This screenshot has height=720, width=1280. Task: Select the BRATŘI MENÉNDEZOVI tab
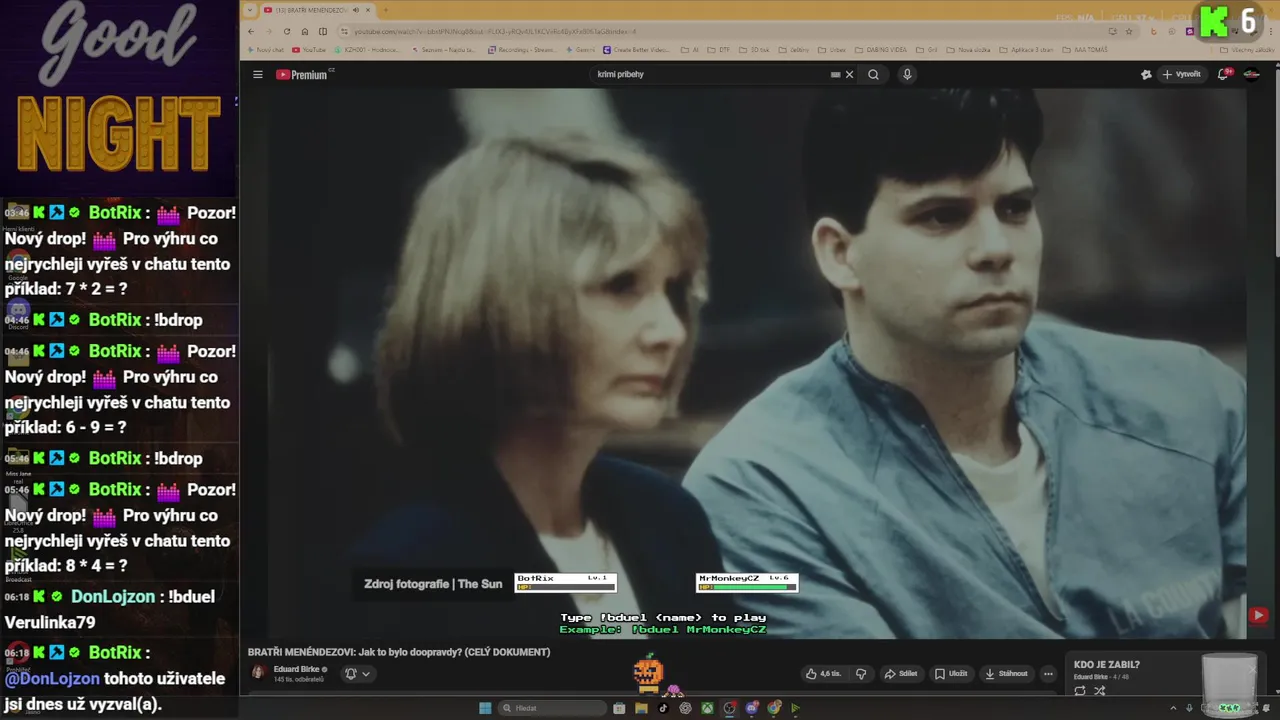(x=305, y=10)
